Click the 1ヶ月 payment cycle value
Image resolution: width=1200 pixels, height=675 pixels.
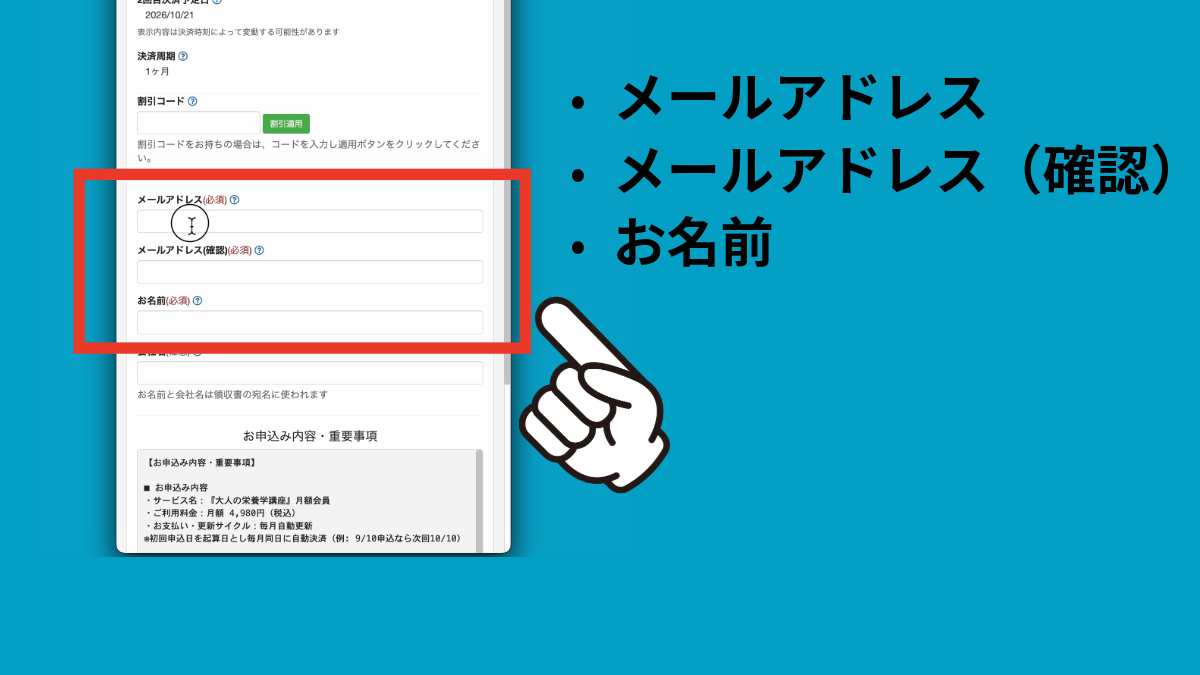[157, 72]
